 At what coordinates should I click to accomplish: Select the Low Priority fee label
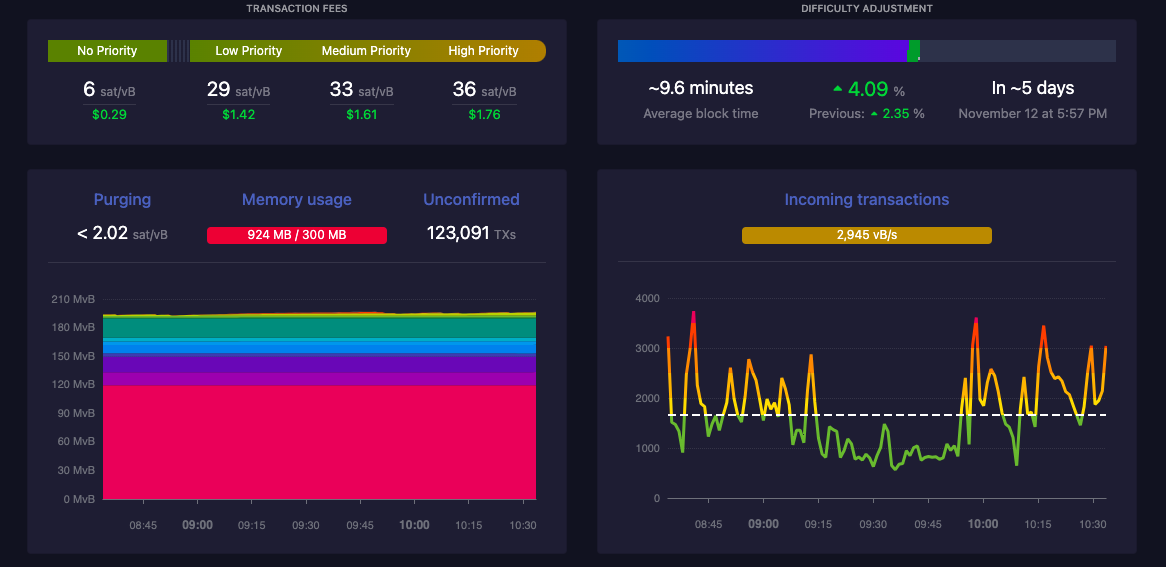point(249,51)
